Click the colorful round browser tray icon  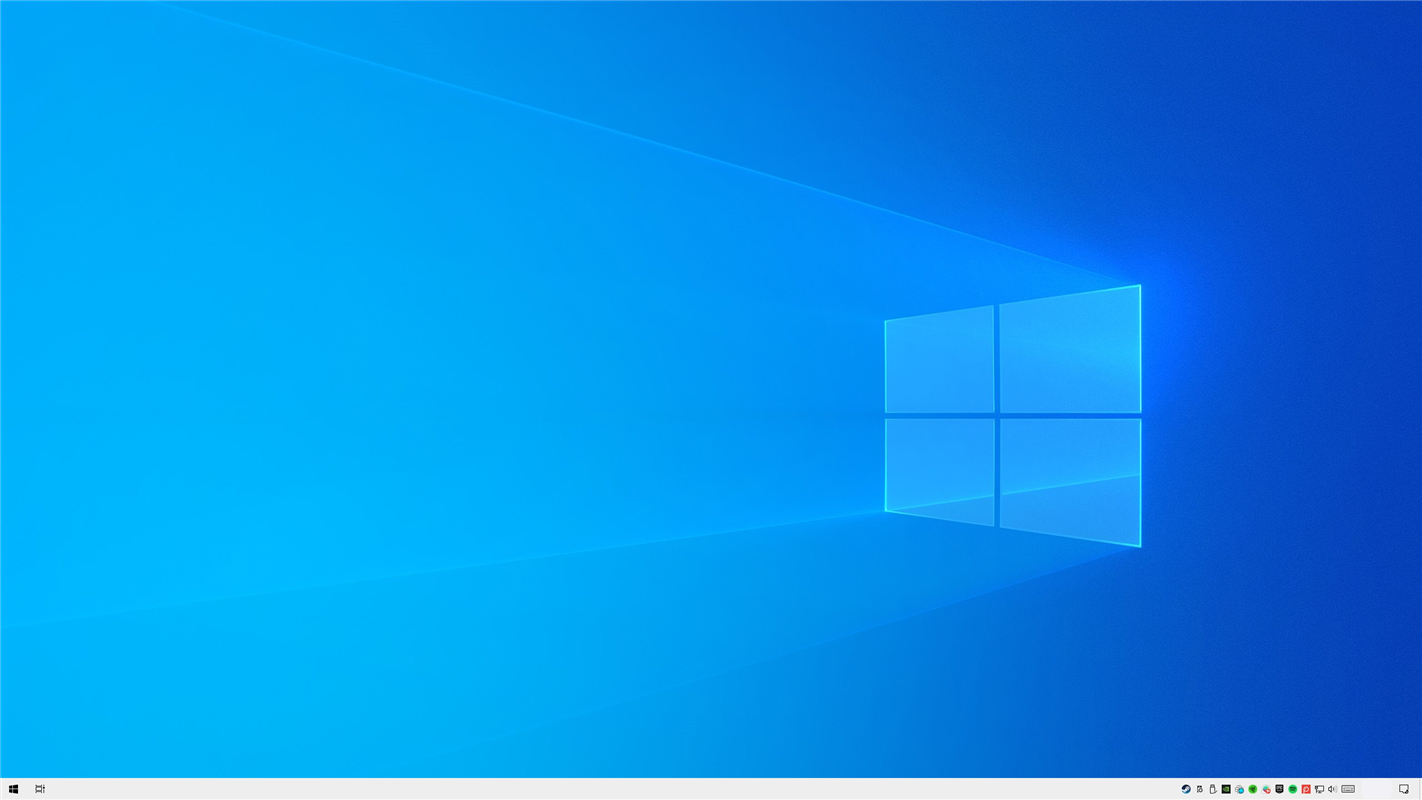click(1266, 789)
